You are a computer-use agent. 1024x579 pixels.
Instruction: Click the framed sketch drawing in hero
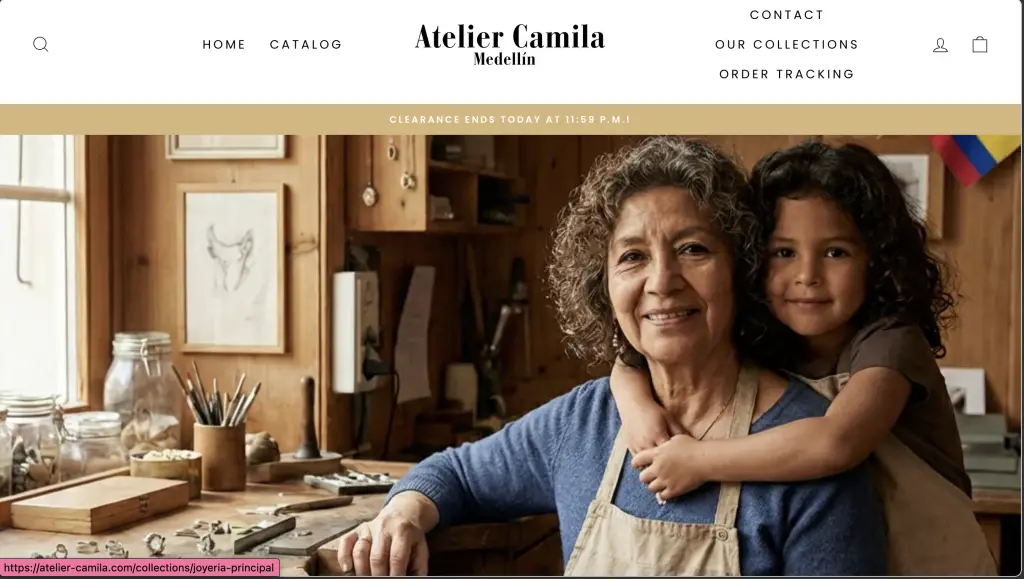coord(232,268)
